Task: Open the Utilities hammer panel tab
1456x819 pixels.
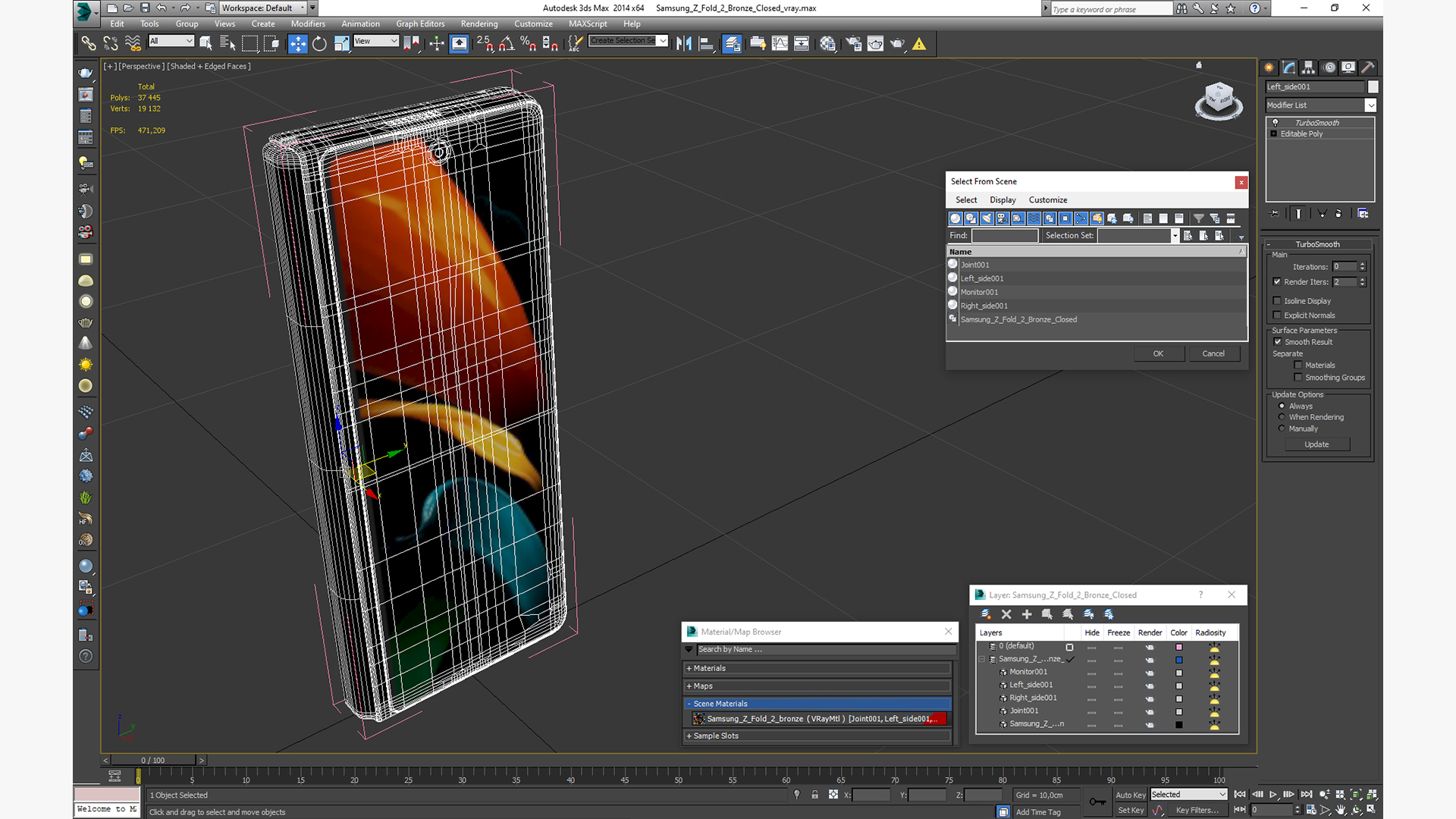Action: [1368, 67]
